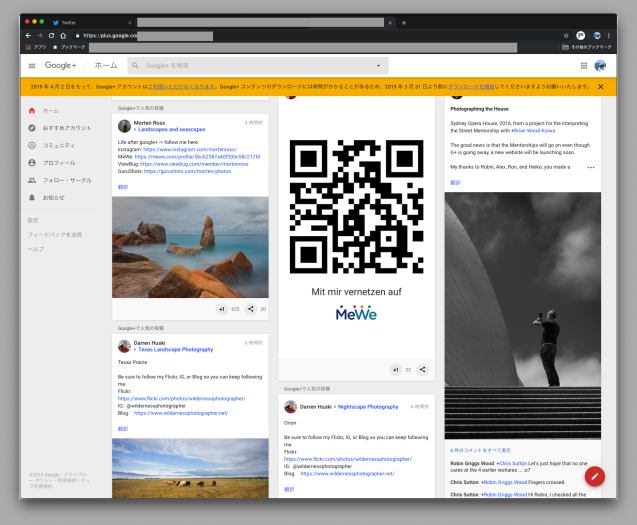Go forward in the browser

[x=40, y=36]
